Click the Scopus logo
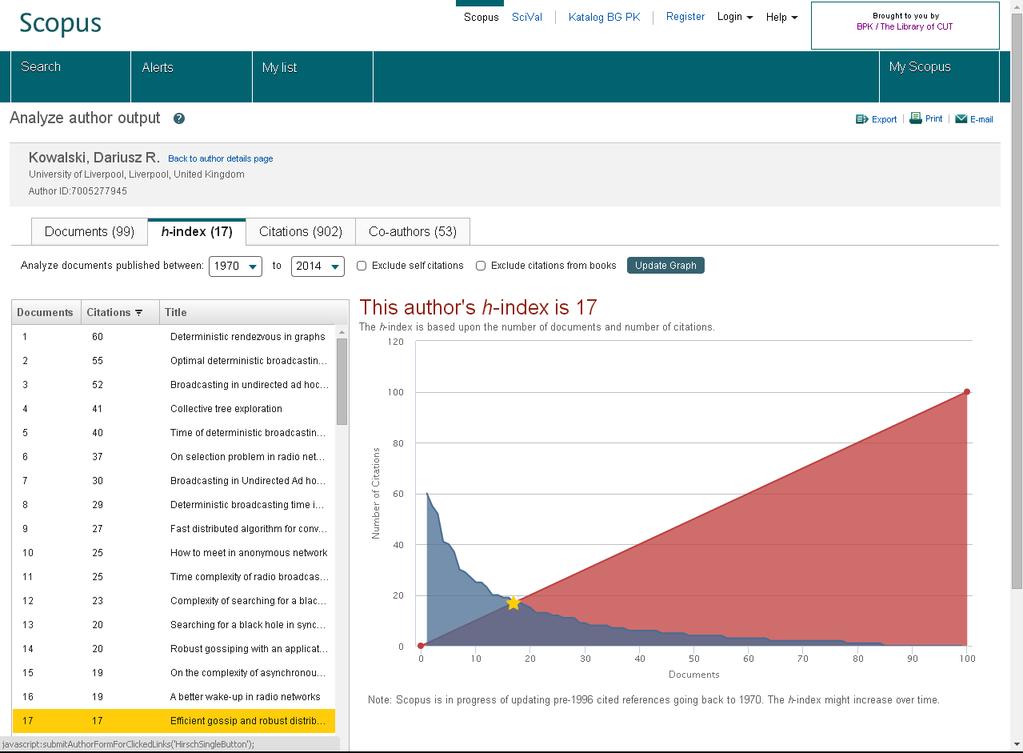1023x753 pixels. point(60,23)
